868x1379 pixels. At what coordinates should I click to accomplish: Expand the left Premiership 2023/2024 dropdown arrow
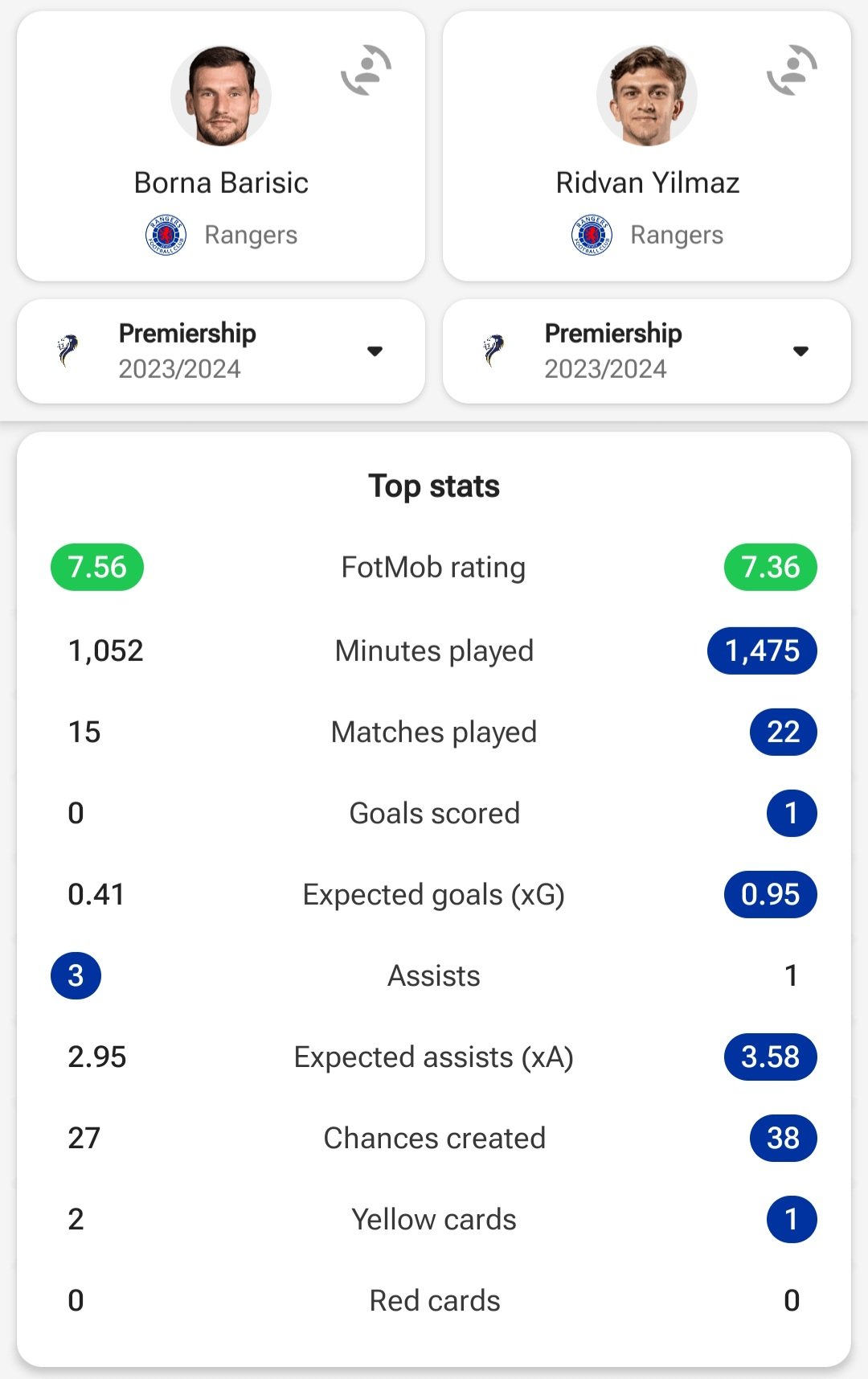coord(375,351)
